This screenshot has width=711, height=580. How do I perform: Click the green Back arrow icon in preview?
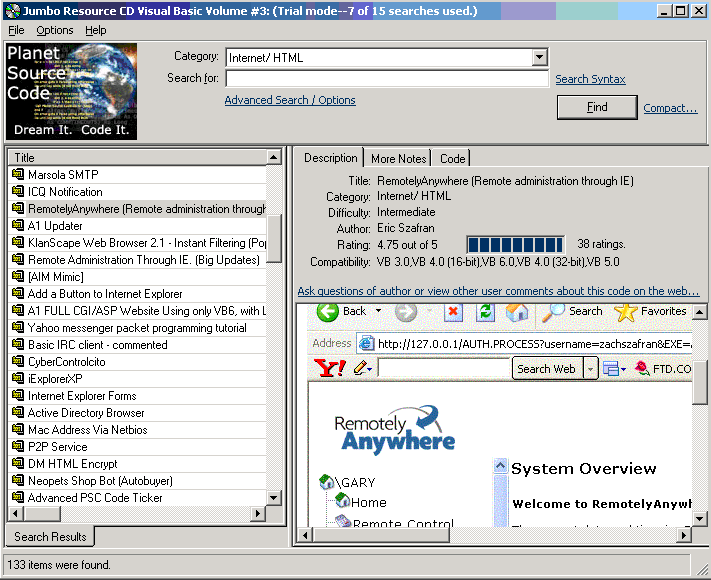click(x=327, y=312)
